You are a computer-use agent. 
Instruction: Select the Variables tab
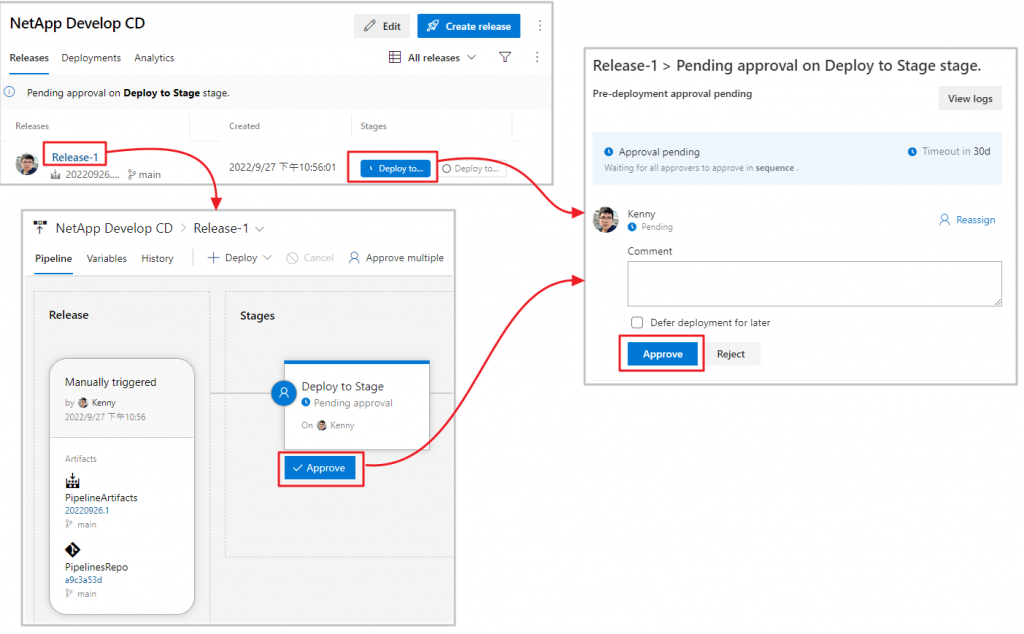(x=106, y=259)
